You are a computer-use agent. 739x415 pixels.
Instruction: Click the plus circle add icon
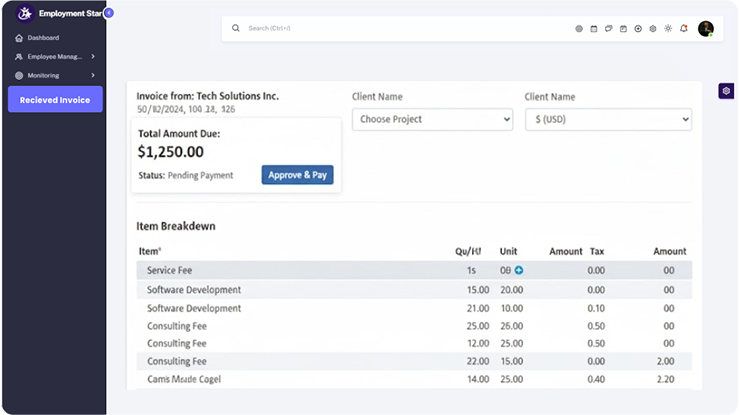(x=638, y=29)
